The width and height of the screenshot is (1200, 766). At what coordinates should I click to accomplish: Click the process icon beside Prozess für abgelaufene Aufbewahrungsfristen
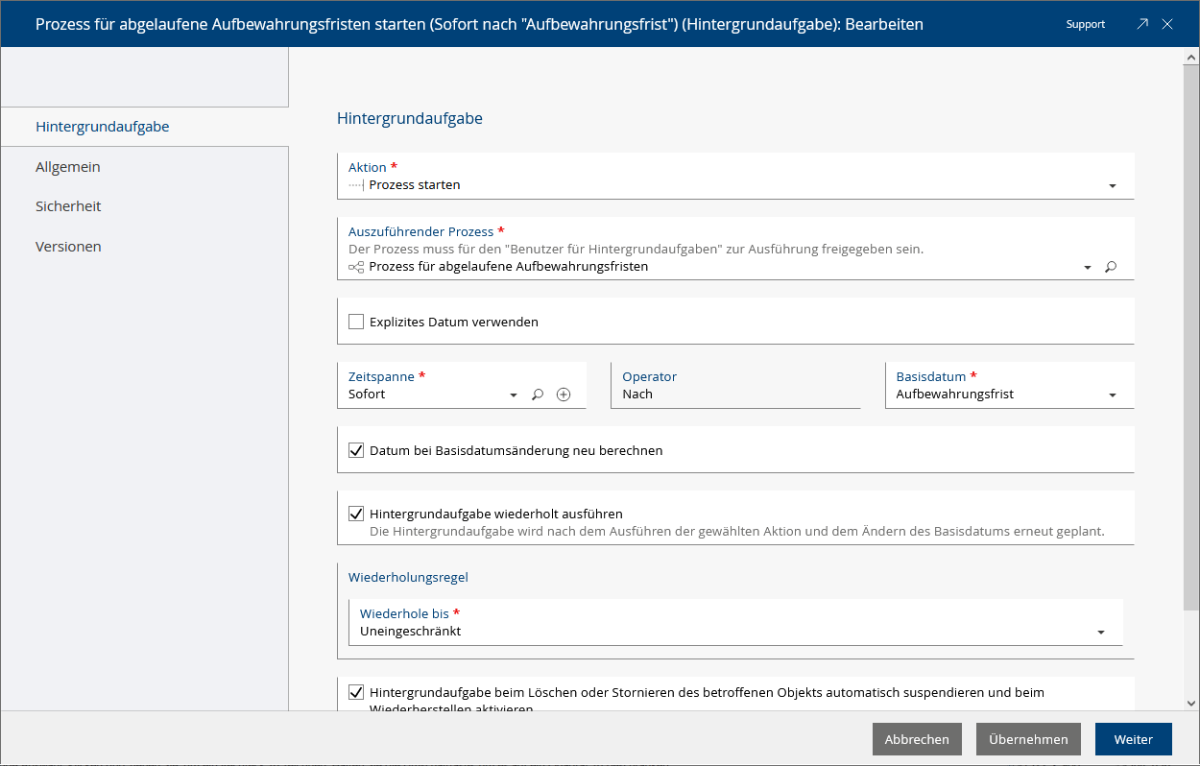(x=356, y=267)
